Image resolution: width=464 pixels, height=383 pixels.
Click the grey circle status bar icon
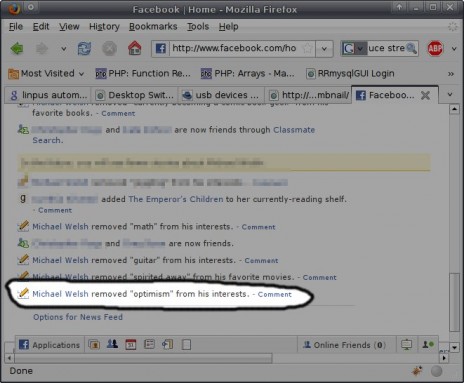[436, 371]
